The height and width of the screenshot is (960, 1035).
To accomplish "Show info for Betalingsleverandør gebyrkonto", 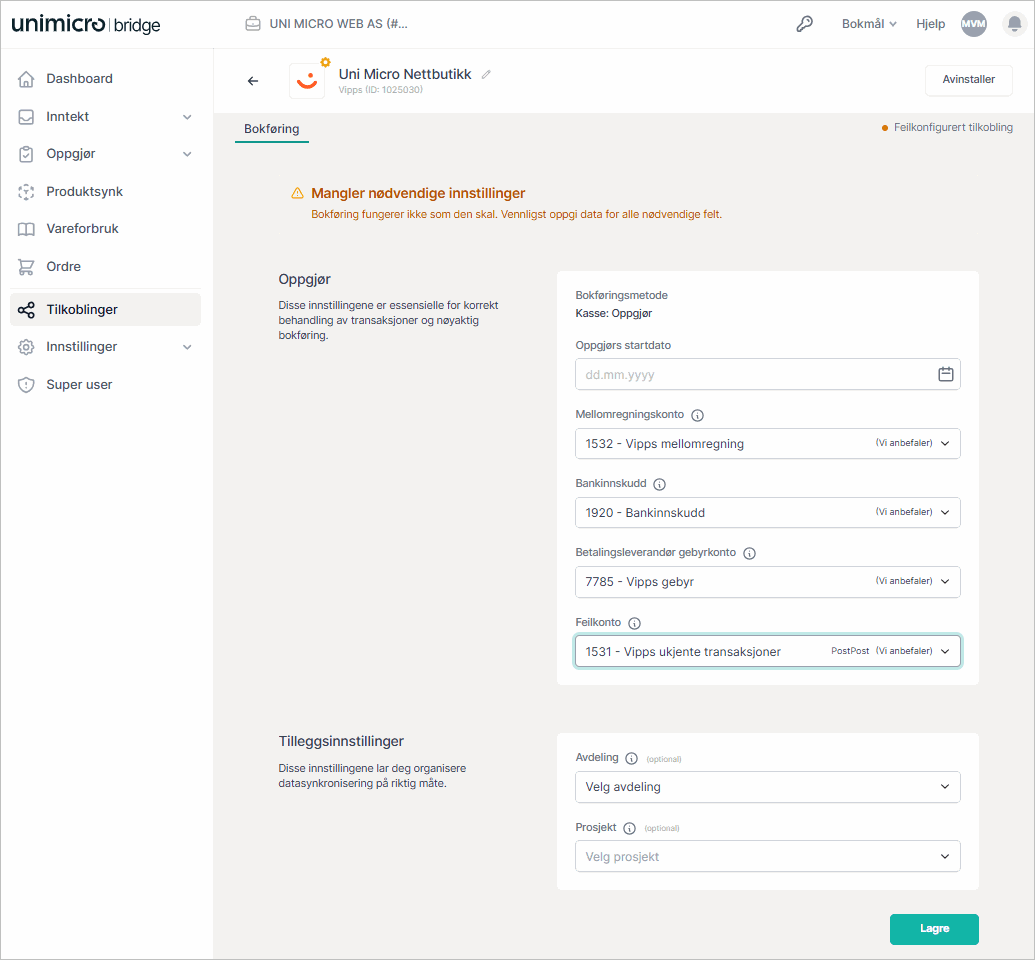I will pos(749,553).
